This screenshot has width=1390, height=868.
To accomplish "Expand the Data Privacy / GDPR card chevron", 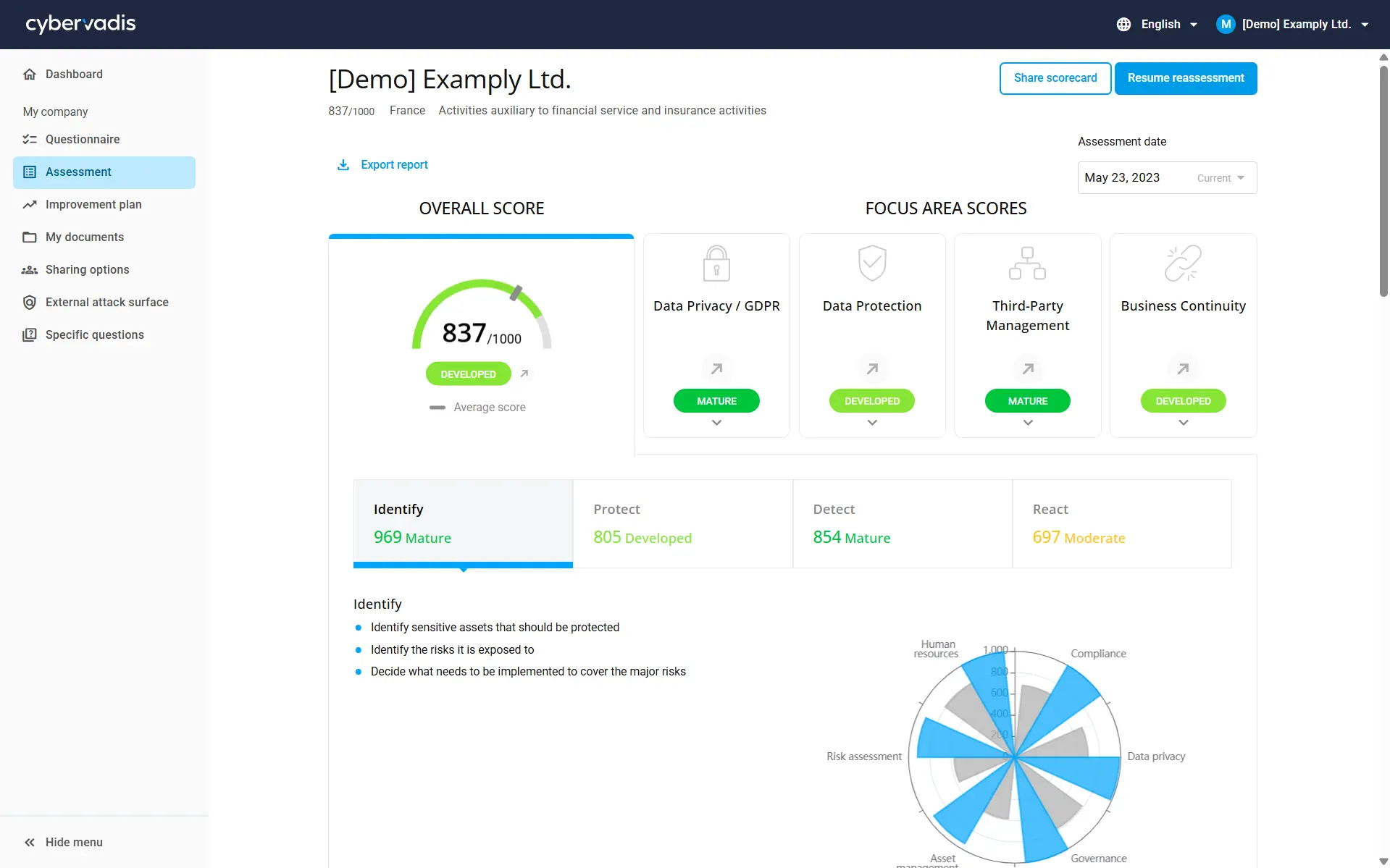I will pos(716,423).
